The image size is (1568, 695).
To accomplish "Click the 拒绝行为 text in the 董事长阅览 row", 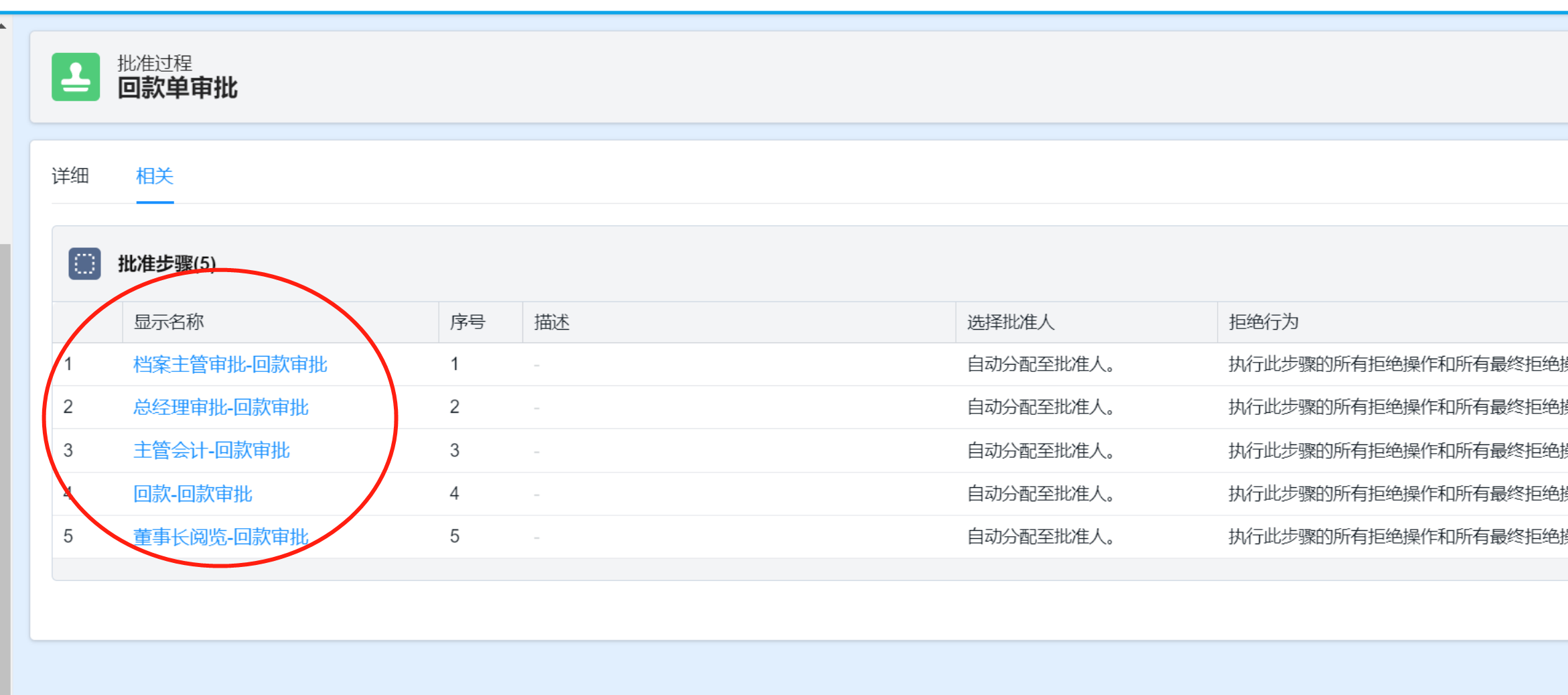I will 1398,536.
